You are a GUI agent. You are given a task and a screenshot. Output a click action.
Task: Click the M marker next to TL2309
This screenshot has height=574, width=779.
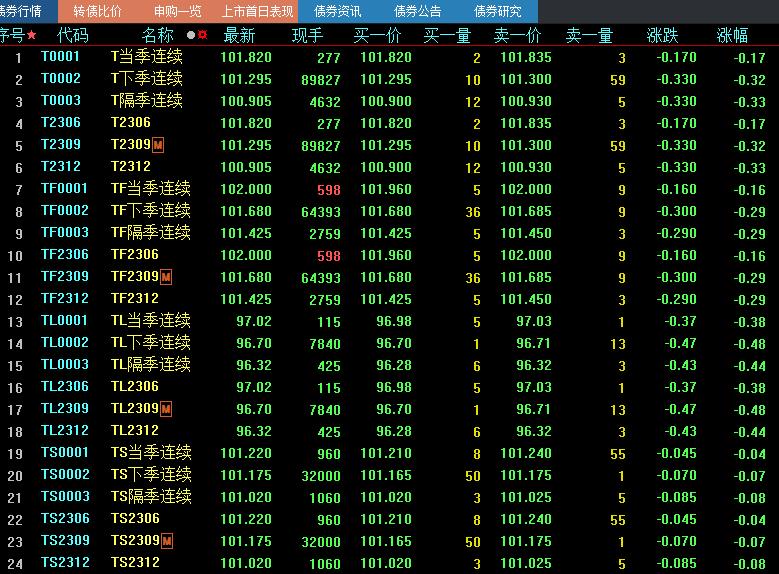pos(166,409)
